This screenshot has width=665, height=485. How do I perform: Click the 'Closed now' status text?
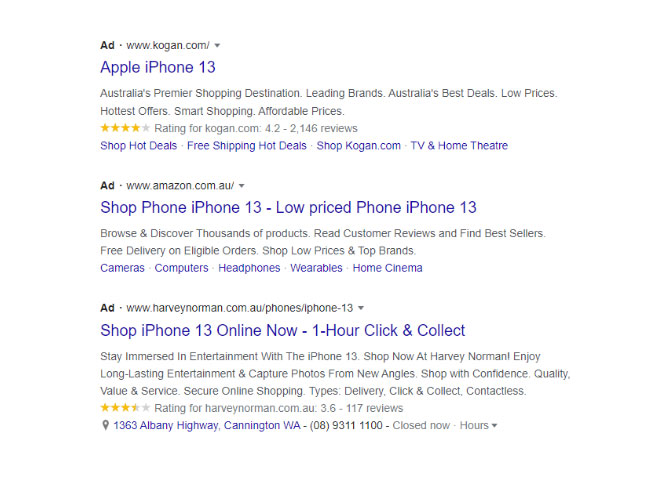pyautogui.click(x=421, y=425)
